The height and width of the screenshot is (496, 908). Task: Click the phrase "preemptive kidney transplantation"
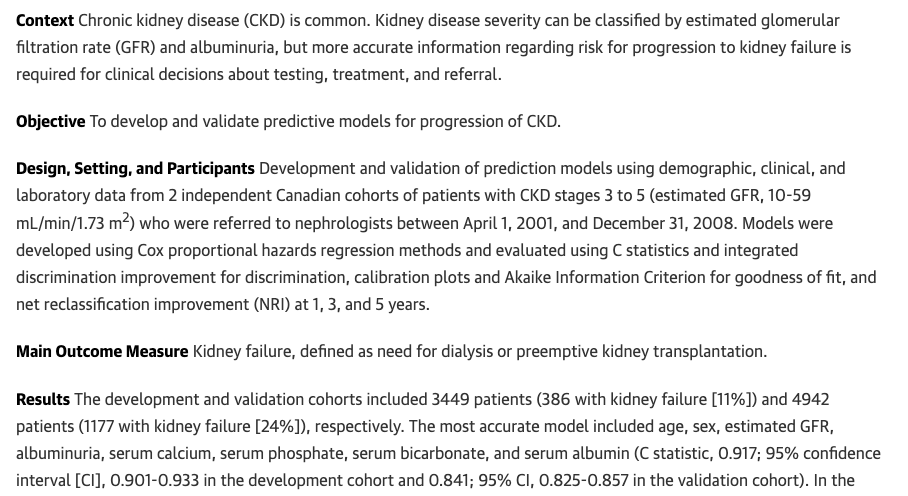point(639,352)
